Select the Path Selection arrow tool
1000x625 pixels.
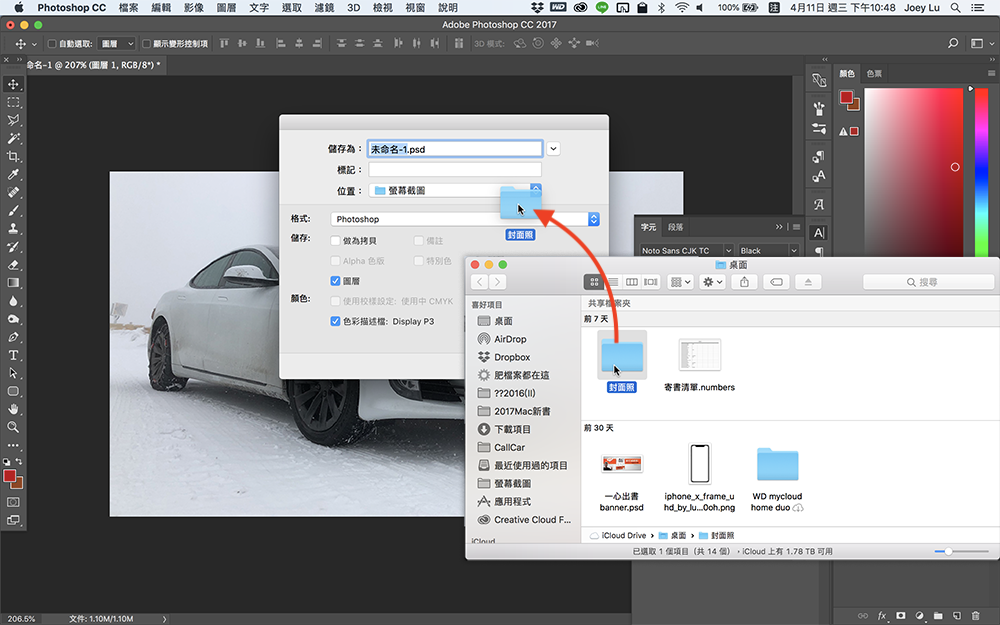pos(13,373)
